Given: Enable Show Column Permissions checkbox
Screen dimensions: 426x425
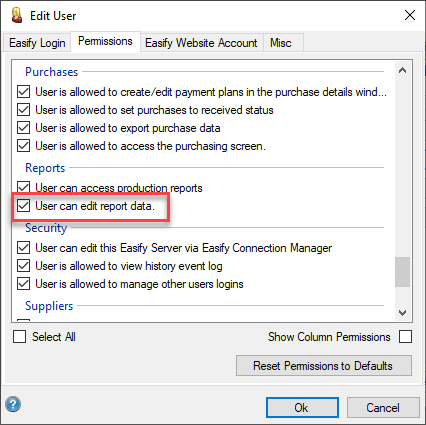Looking at the screenshot, I should pyautogui.click(x=405, y=337).
